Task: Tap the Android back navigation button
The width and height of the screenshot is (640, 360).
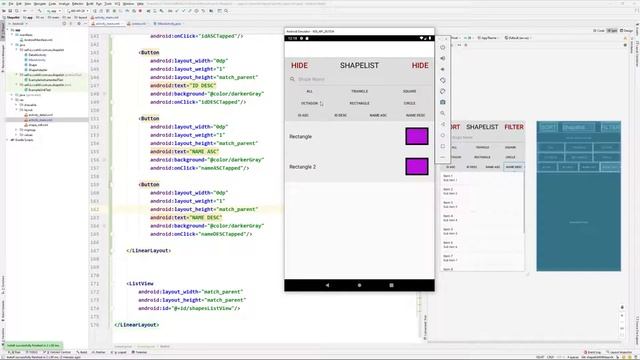Action: tap(327, 285)
